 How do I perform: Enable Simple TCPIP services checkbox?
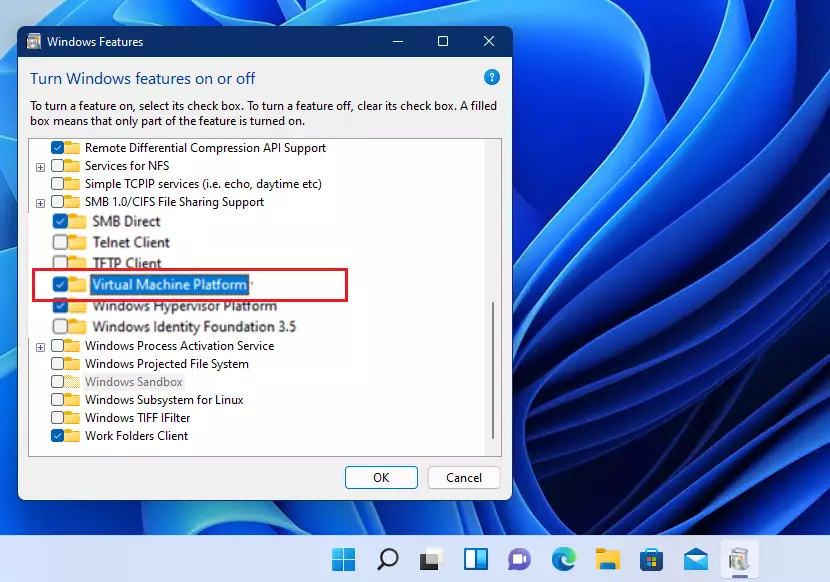click(57, 184)
